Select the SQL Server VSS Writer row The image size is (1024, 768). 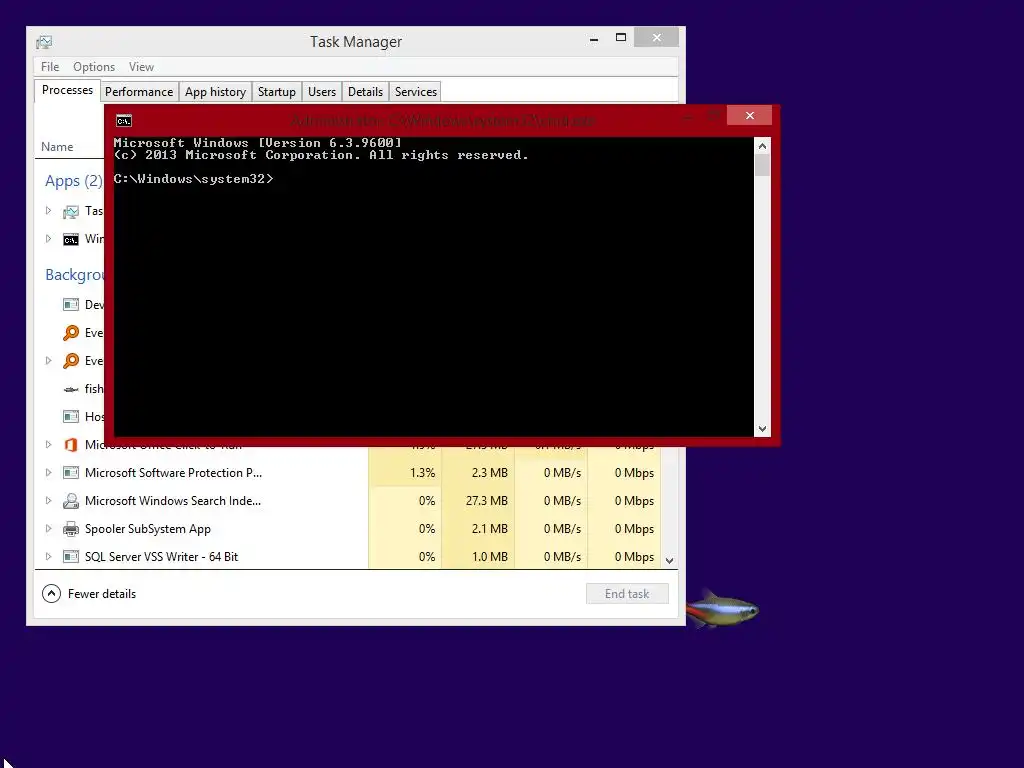point(347,557)
